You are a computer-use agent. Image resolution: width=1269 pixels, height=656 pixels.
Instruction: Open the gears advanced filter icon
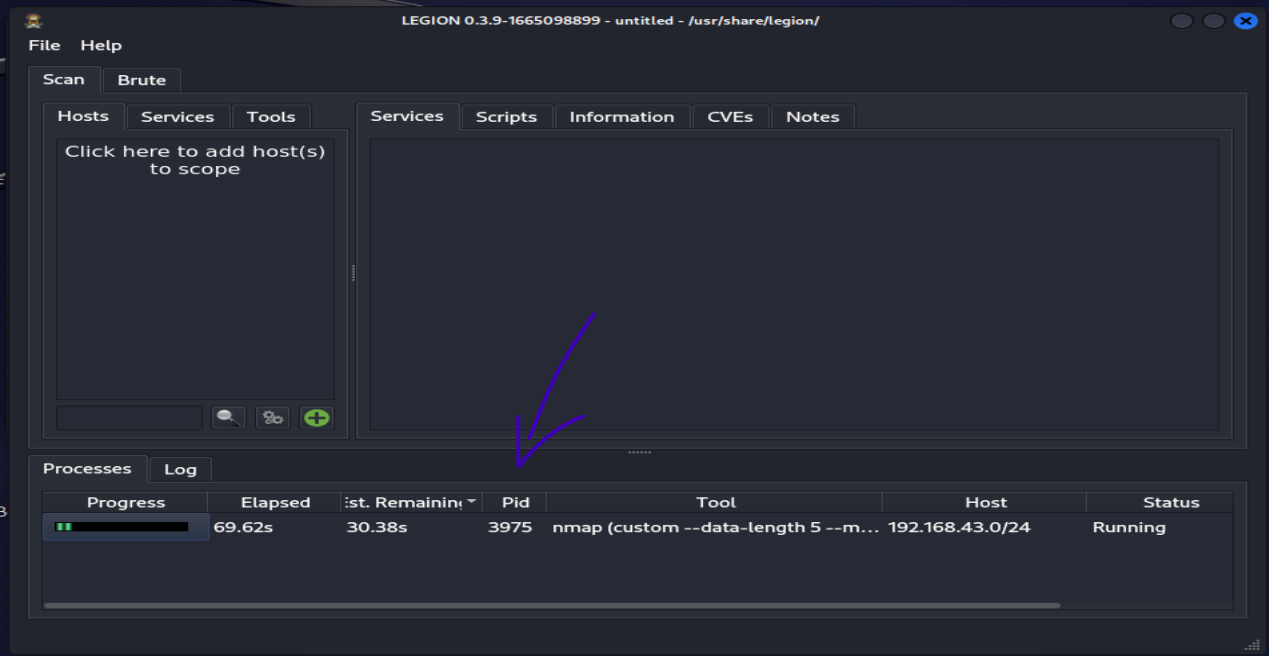click(272, 418)
